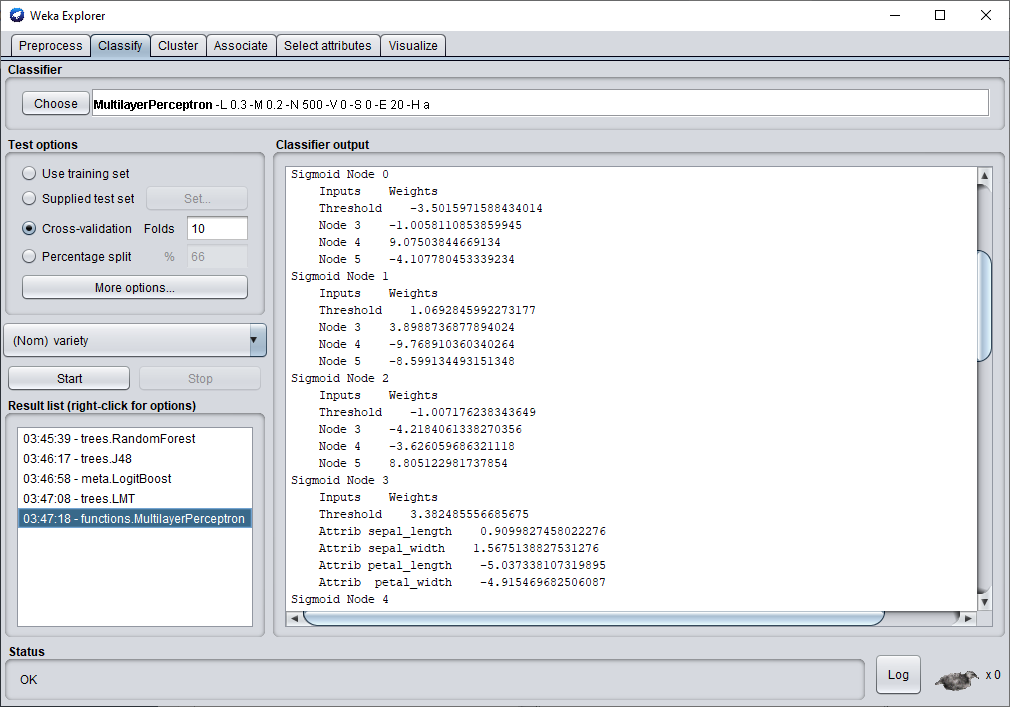
Task: Choose the Percentage split option
Action: click(29, 257)
